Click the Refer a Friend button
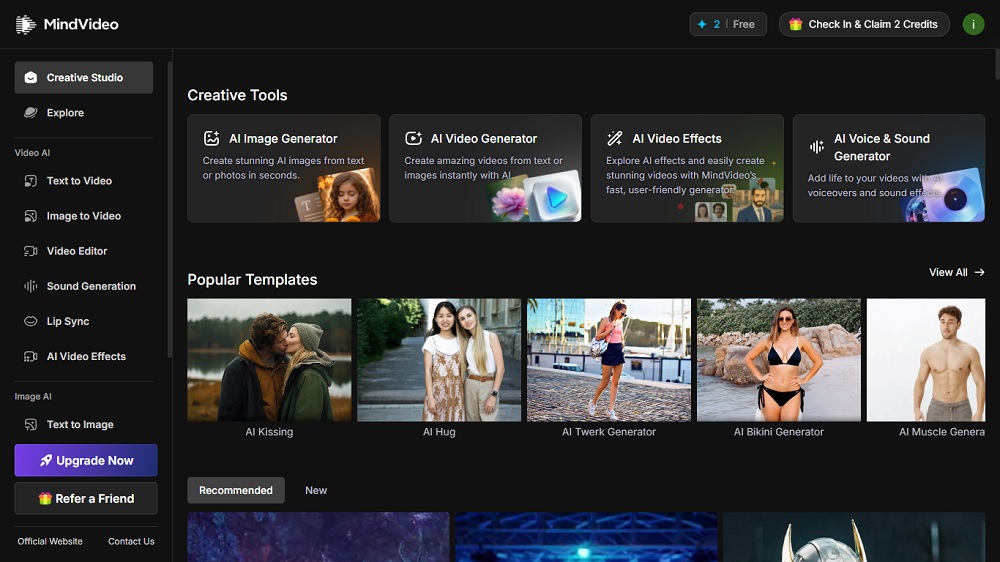Screen dimensions: 1000x562 86,498
